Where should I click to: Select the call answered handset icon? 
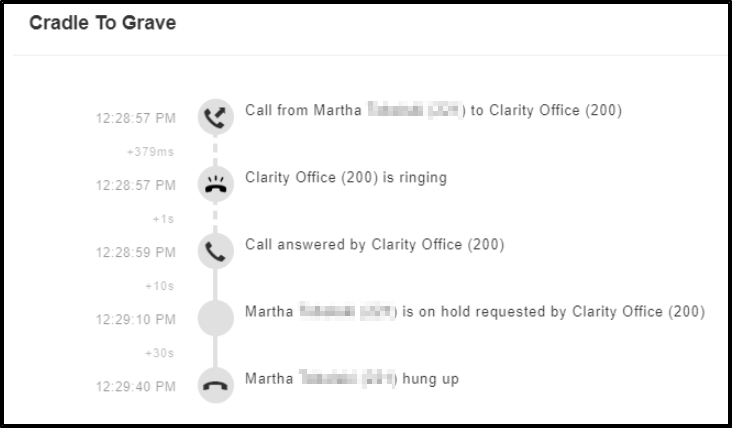215,252
